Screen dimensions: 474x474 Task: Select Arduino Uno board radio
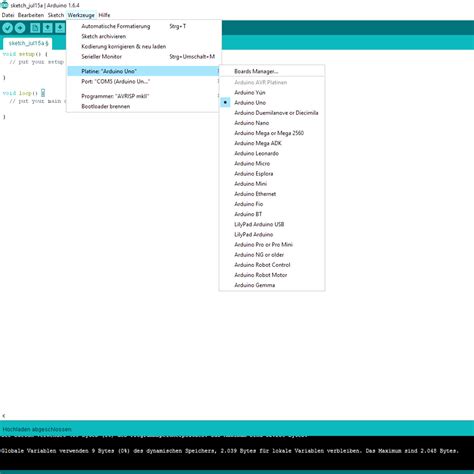coord(272,103)
